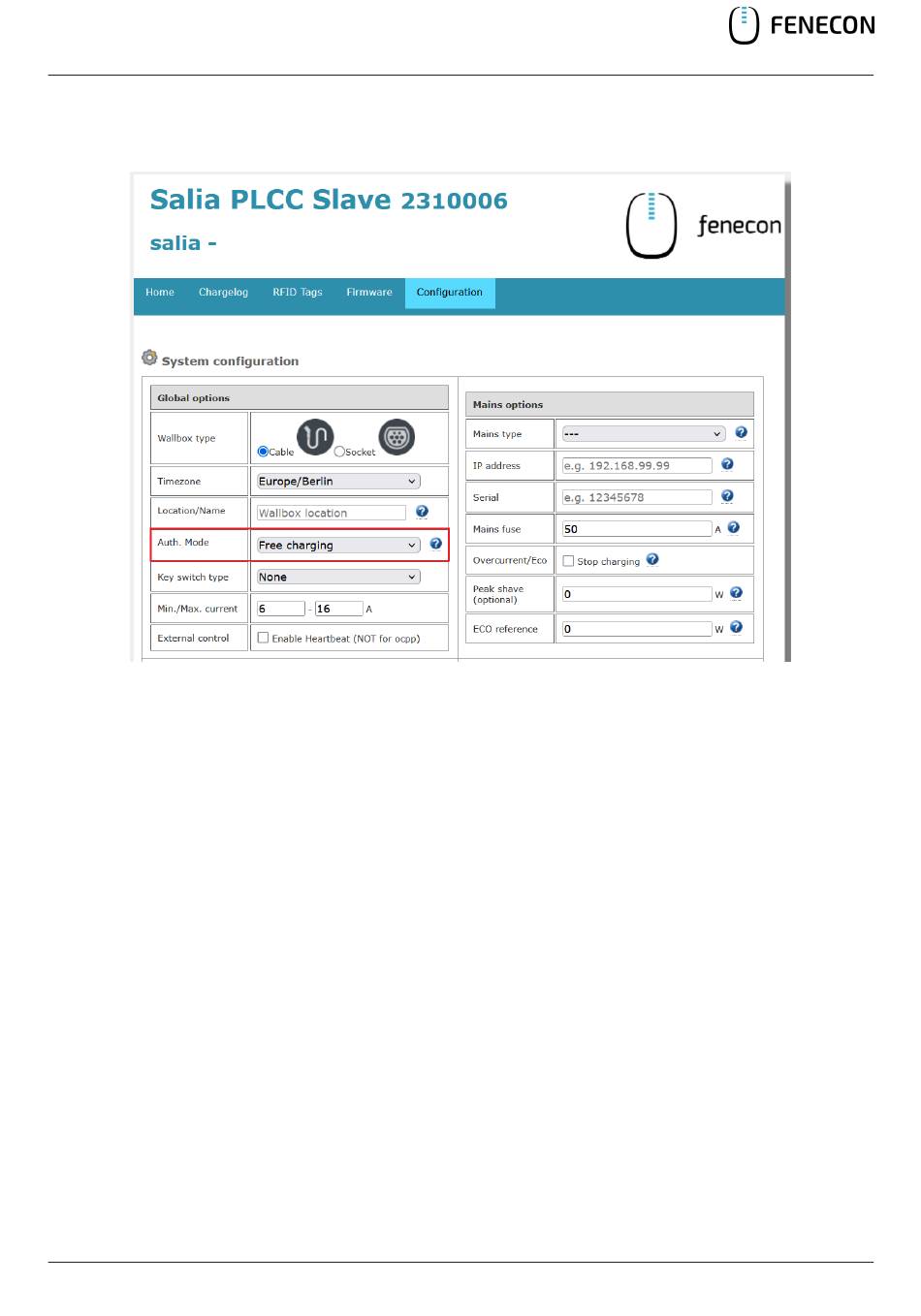
Task: Go to the Home tab
Action: pos(160,293)
